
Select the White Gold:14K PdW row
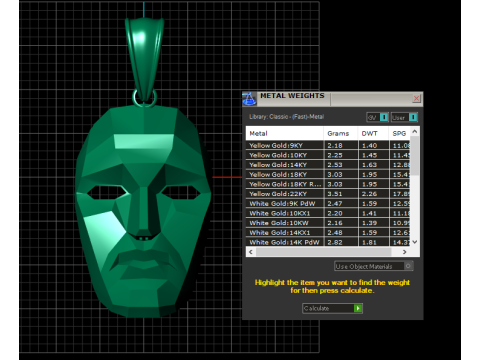pyautogui.click(x=328, y=242)
